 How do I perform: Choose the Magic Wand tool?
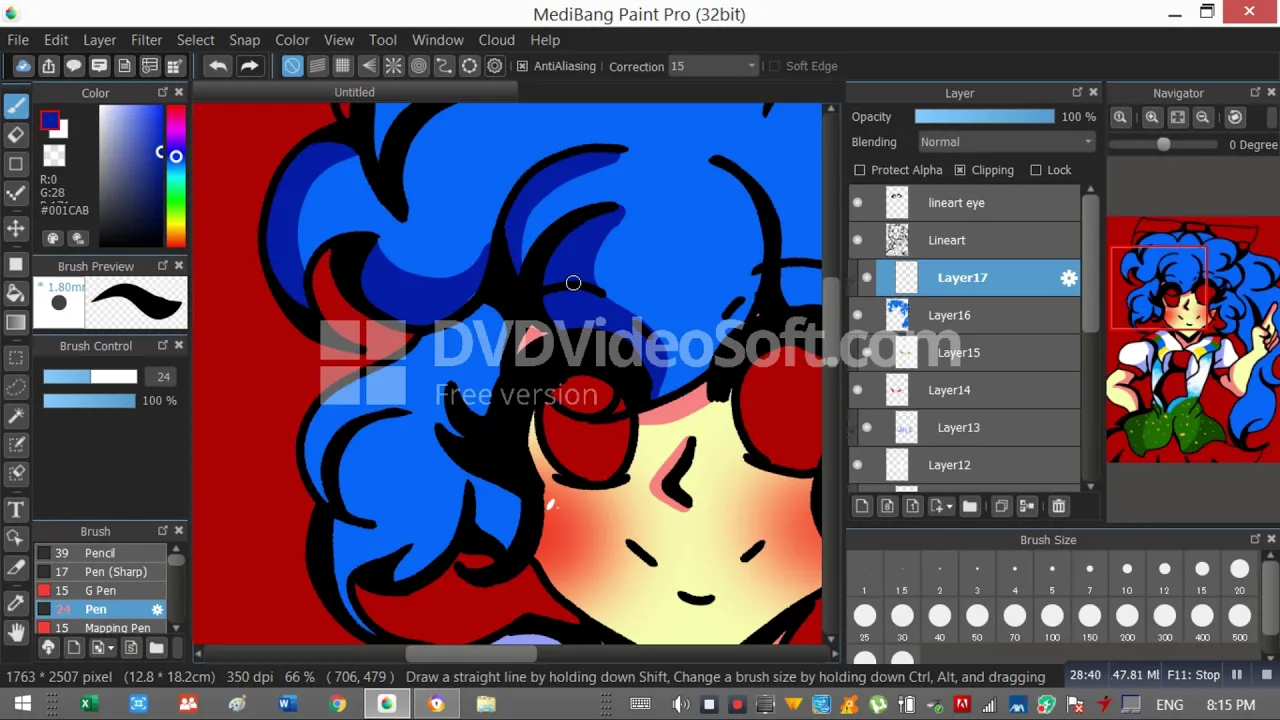16,415
